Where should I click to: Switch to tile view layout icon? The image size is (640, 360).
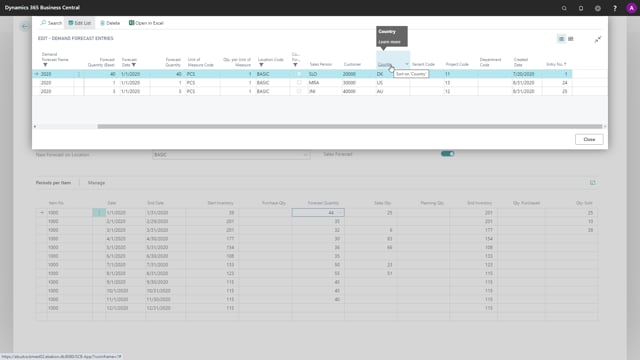tap(571, 39)
